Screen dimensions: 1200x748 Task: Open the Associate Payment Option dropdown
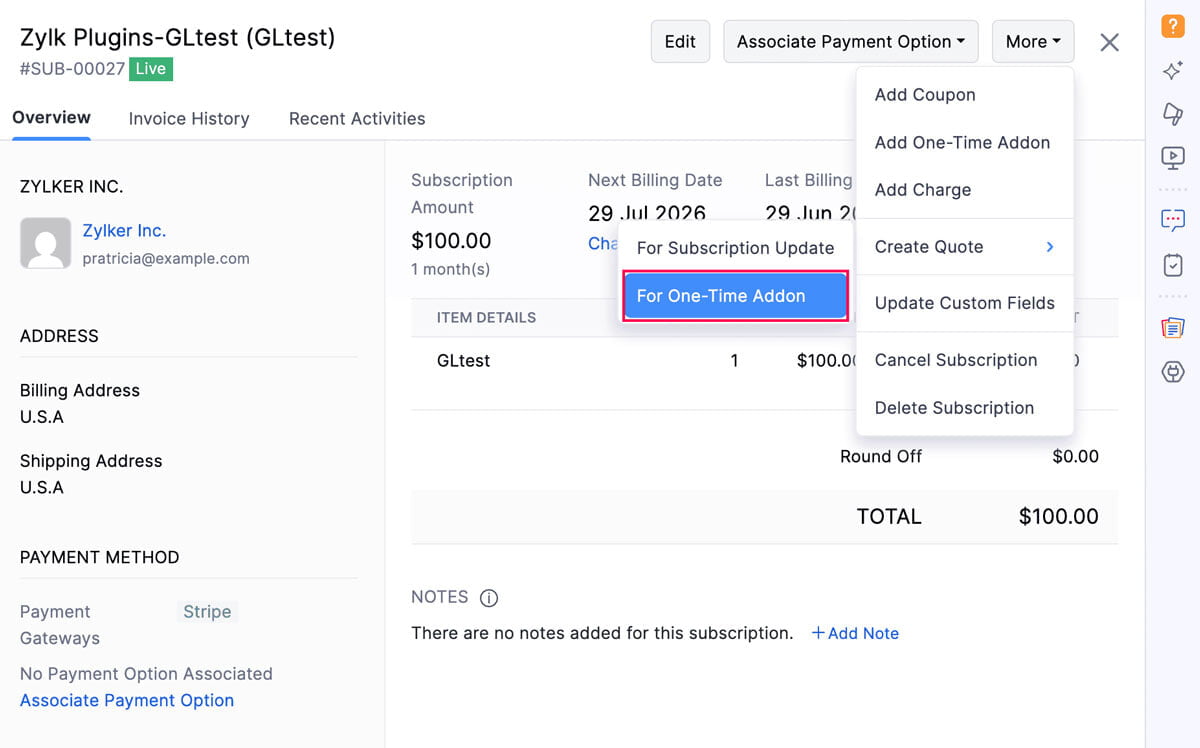click(x=851, y=42)
